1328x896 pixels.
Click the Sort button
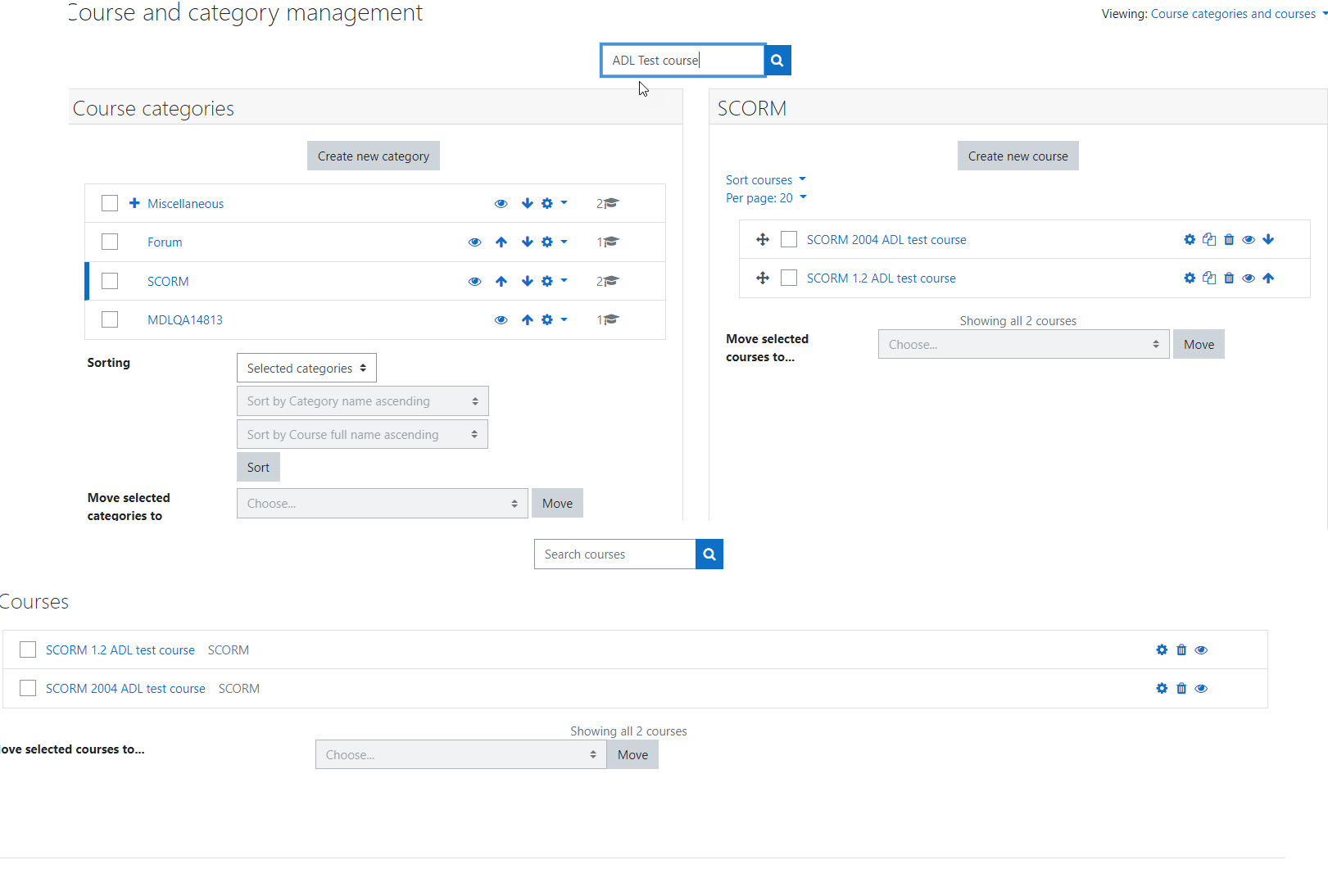(258, 467)
